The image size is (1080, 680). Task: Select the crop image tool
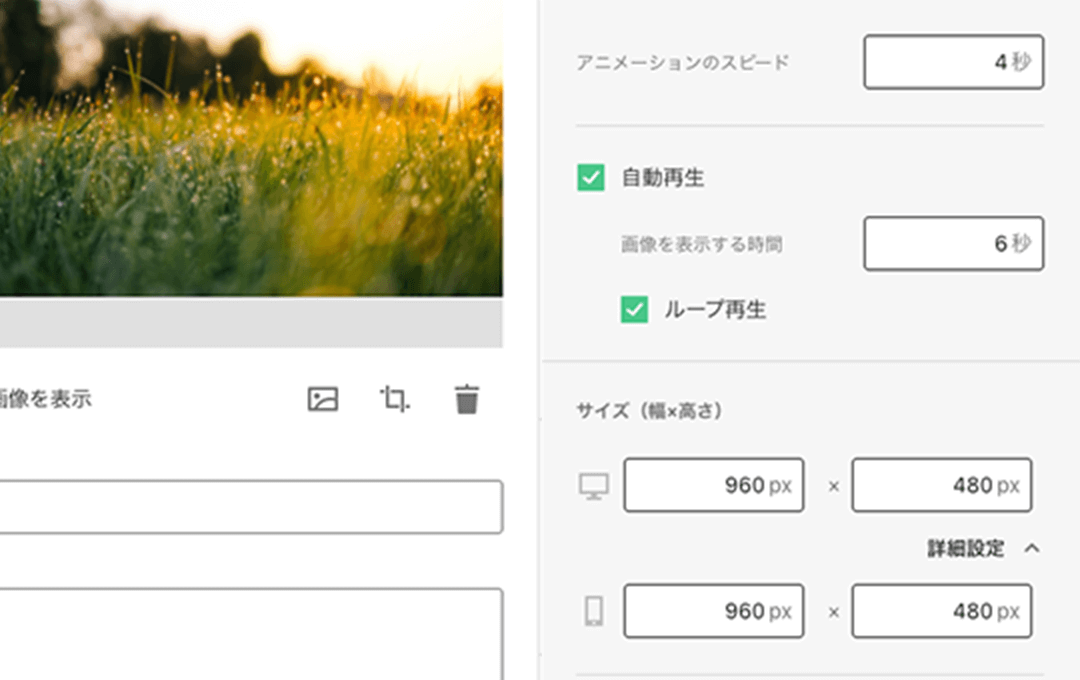point(394,400)
